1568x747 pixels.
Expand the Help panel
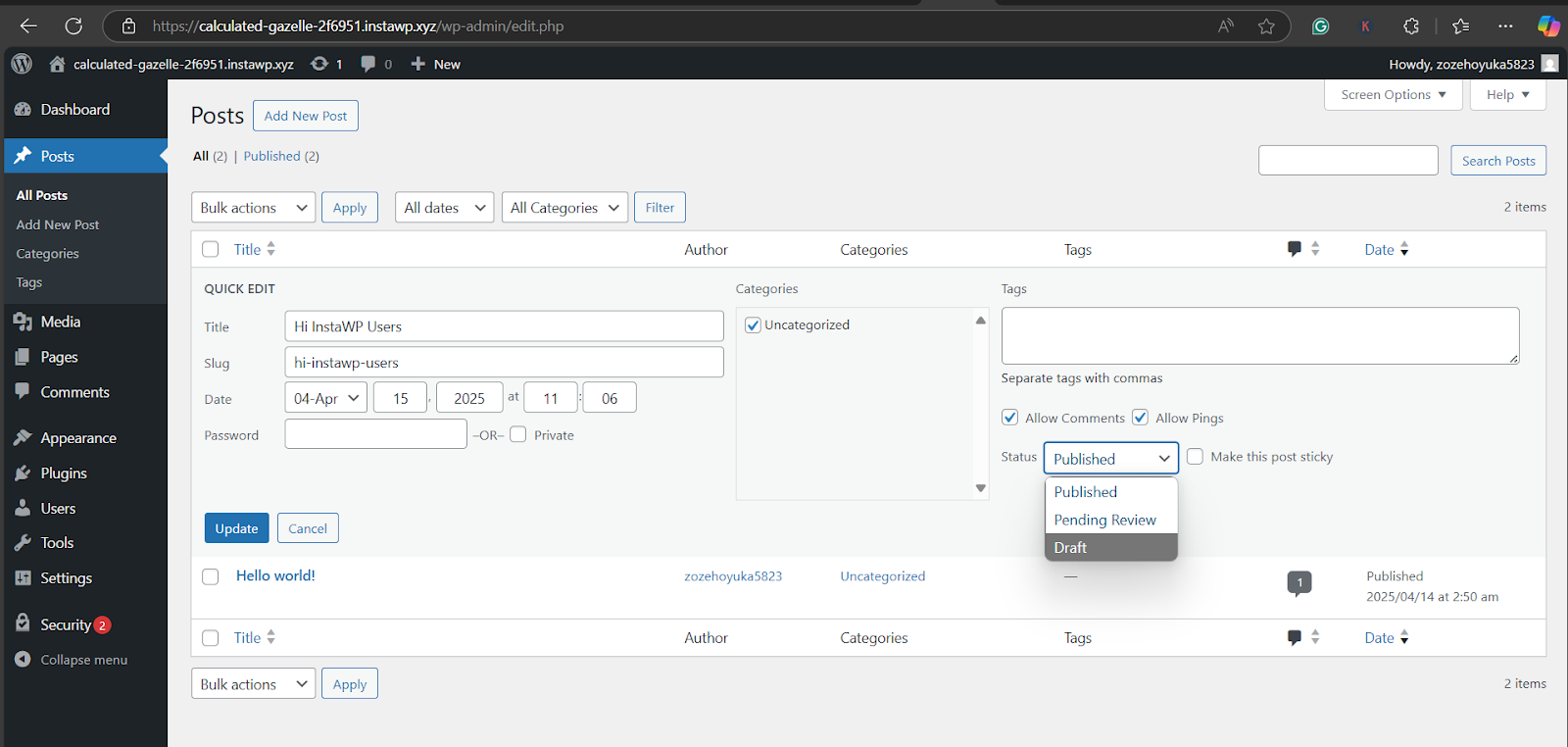[x=1508, y=95]
